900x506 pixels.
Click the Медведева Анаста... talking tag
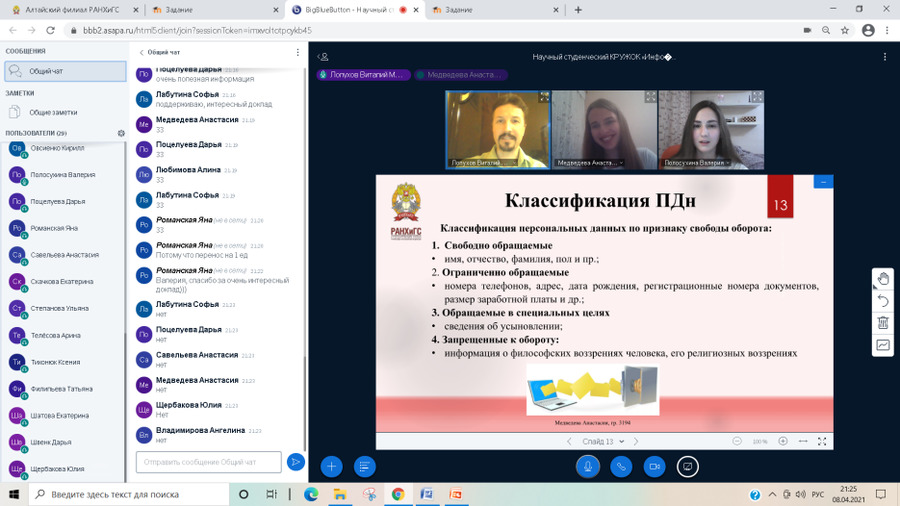[461, 75]
